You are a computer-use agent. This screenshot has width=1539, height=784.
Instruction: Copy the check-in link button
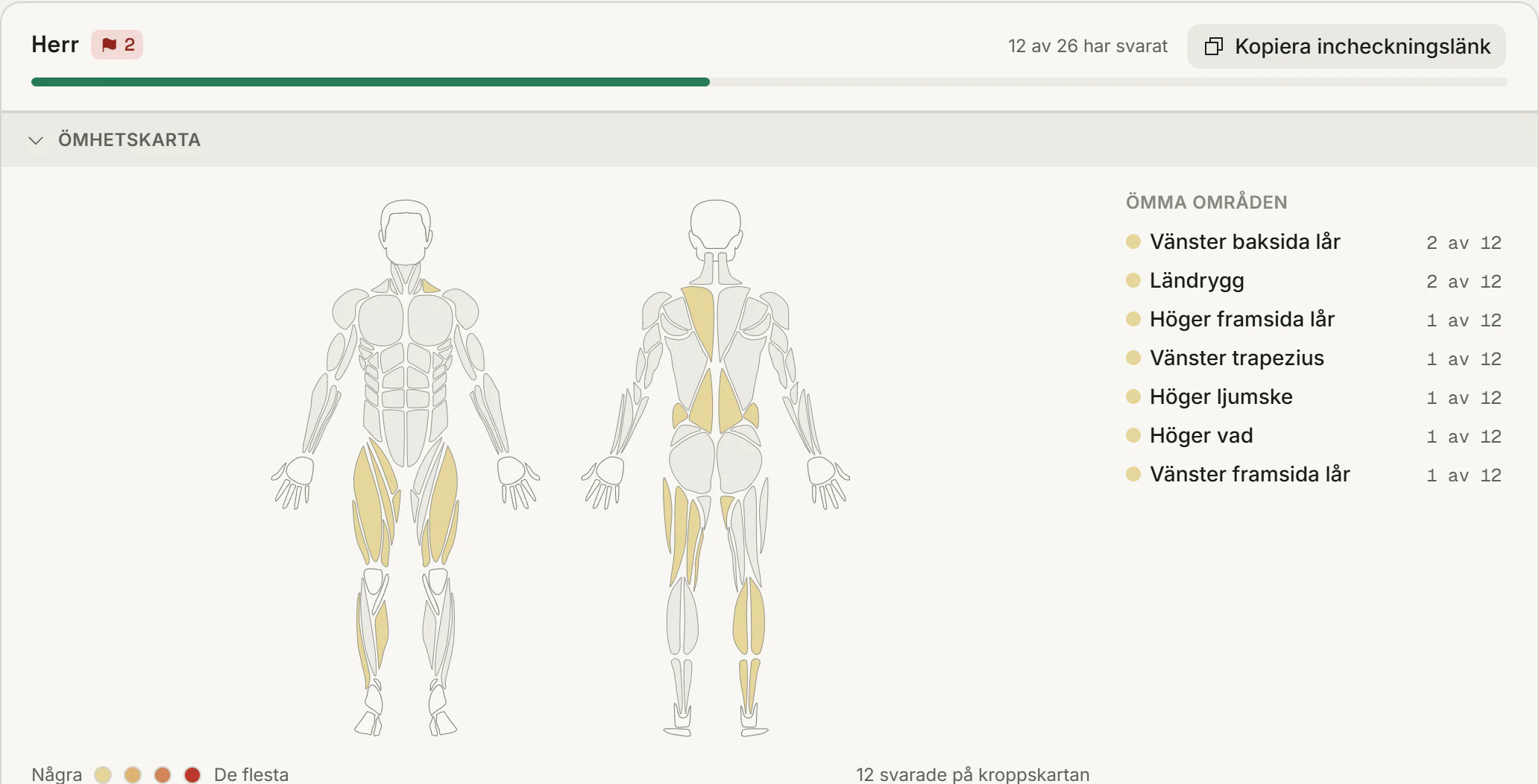coord(1346,46)
